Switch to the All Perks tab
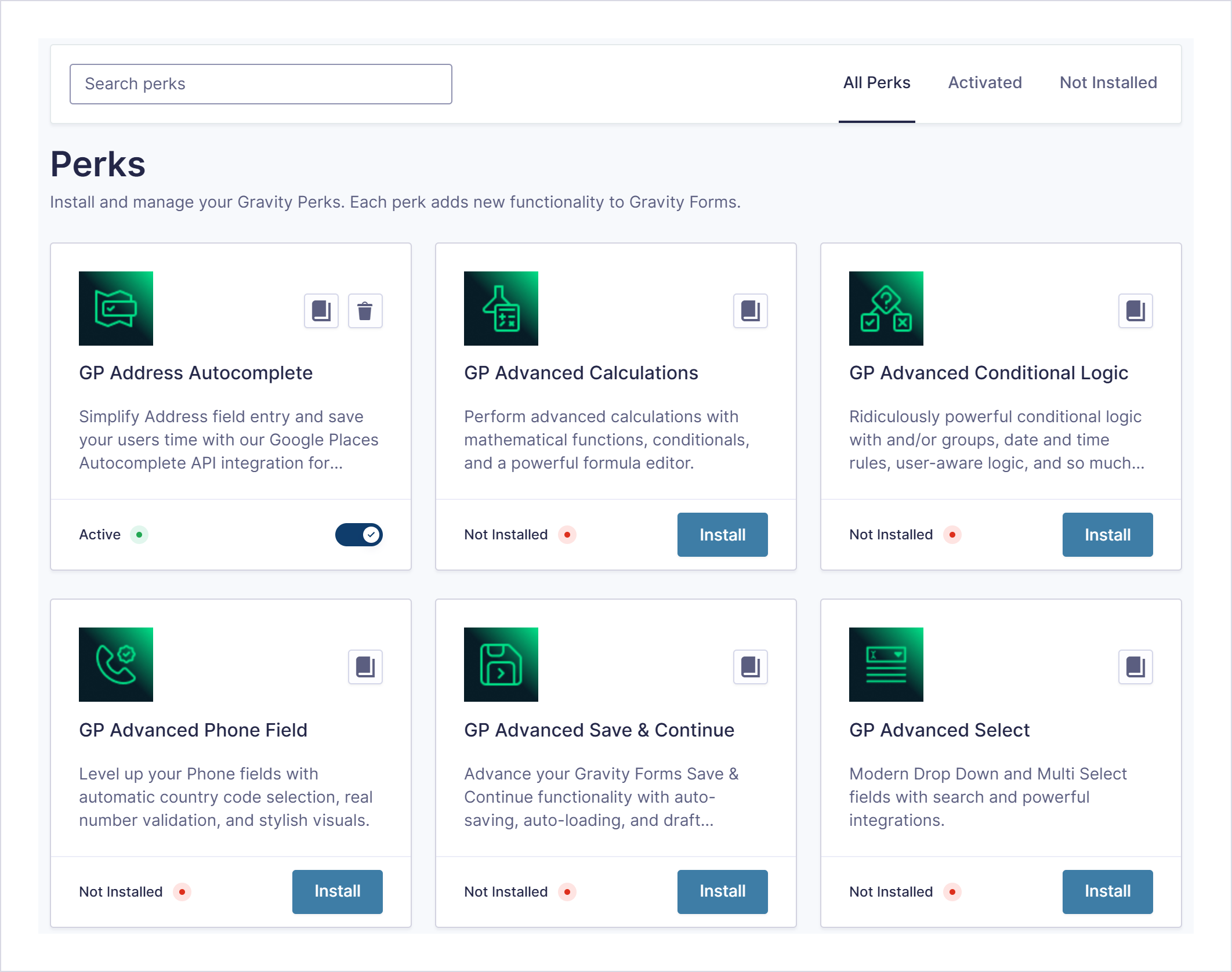This screenshot has height=972, width=1232. click(877, 83)
